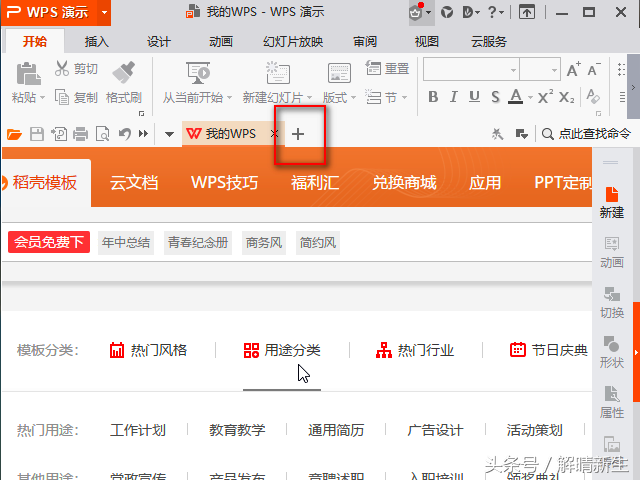Image resolution: width=640 pixels, height=480 pixels.
Task: Click the Cut scissors icon
Action: coord(62,68)
